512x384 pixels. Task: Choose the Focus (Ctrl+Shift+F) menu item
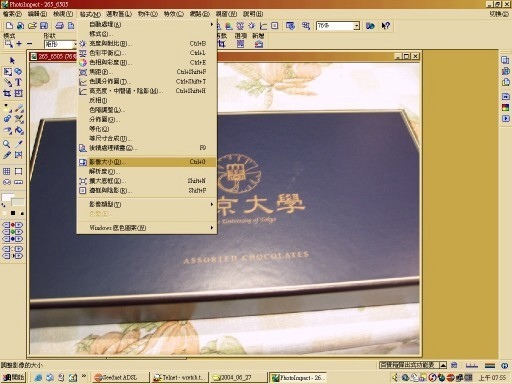[x=147, y=72]
